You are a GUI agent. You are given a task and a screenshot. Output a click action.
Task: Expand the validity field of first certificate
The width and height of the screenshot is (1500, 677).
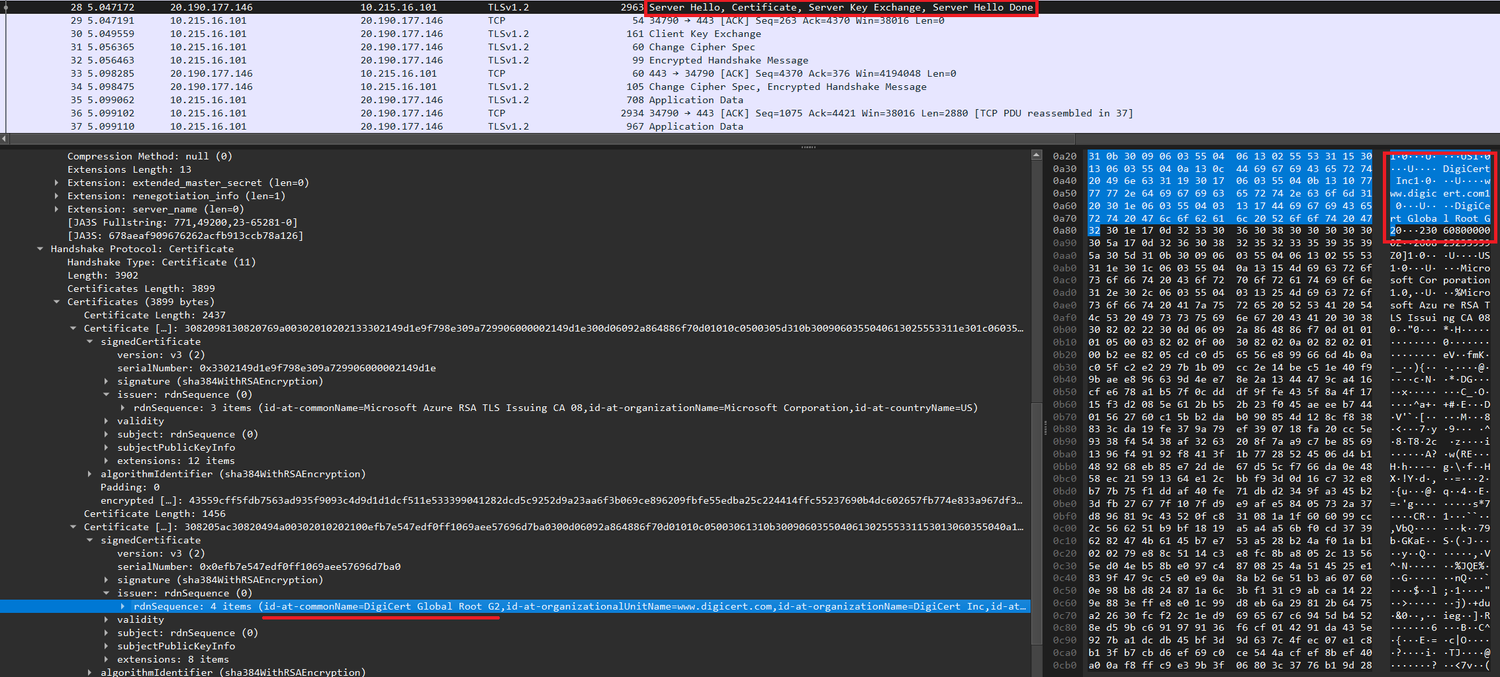click(x=104, y=420)
